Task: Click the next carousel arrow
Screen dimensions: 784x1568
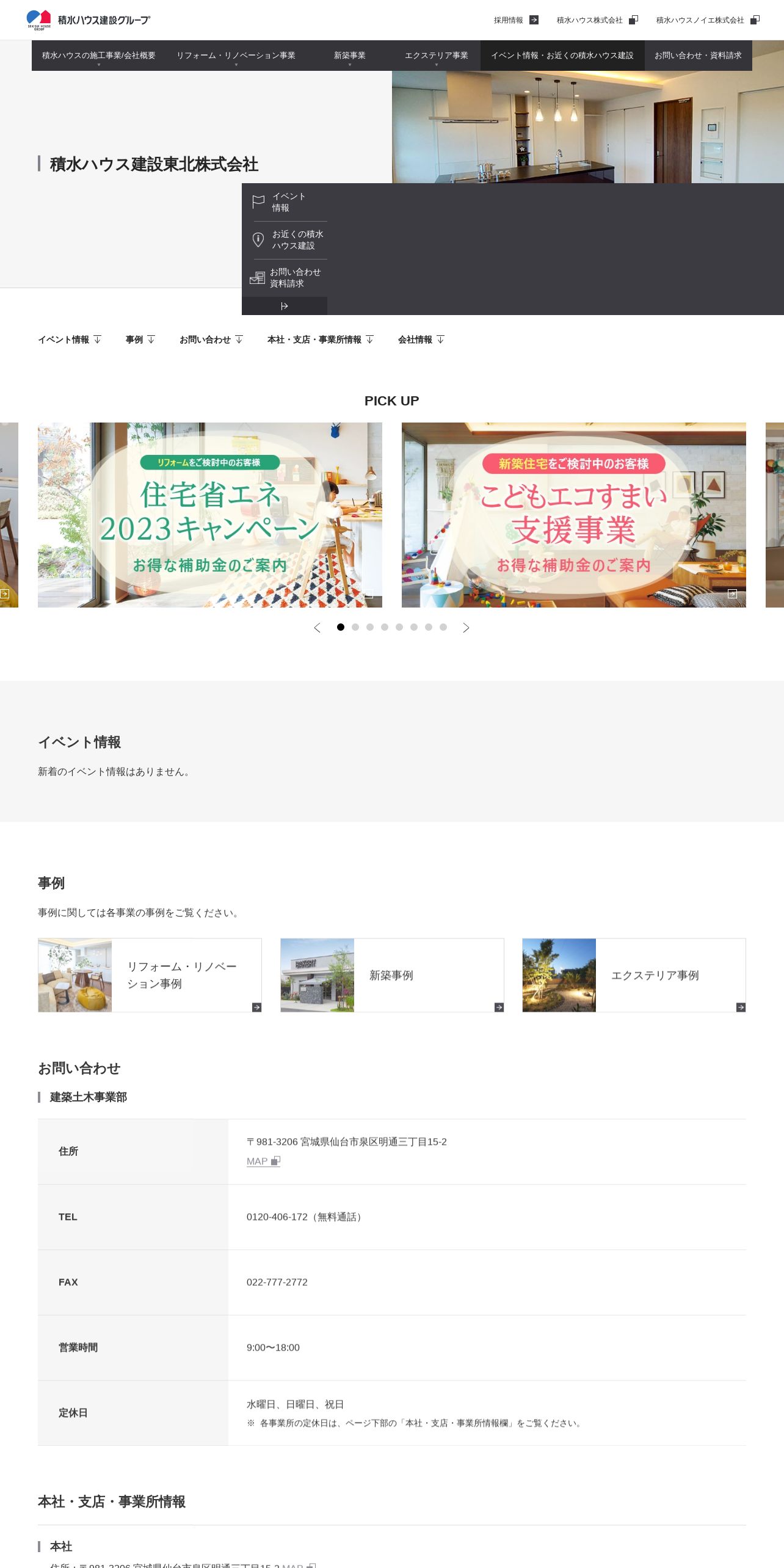Action: pyautogui.click(x=466, y=628)
